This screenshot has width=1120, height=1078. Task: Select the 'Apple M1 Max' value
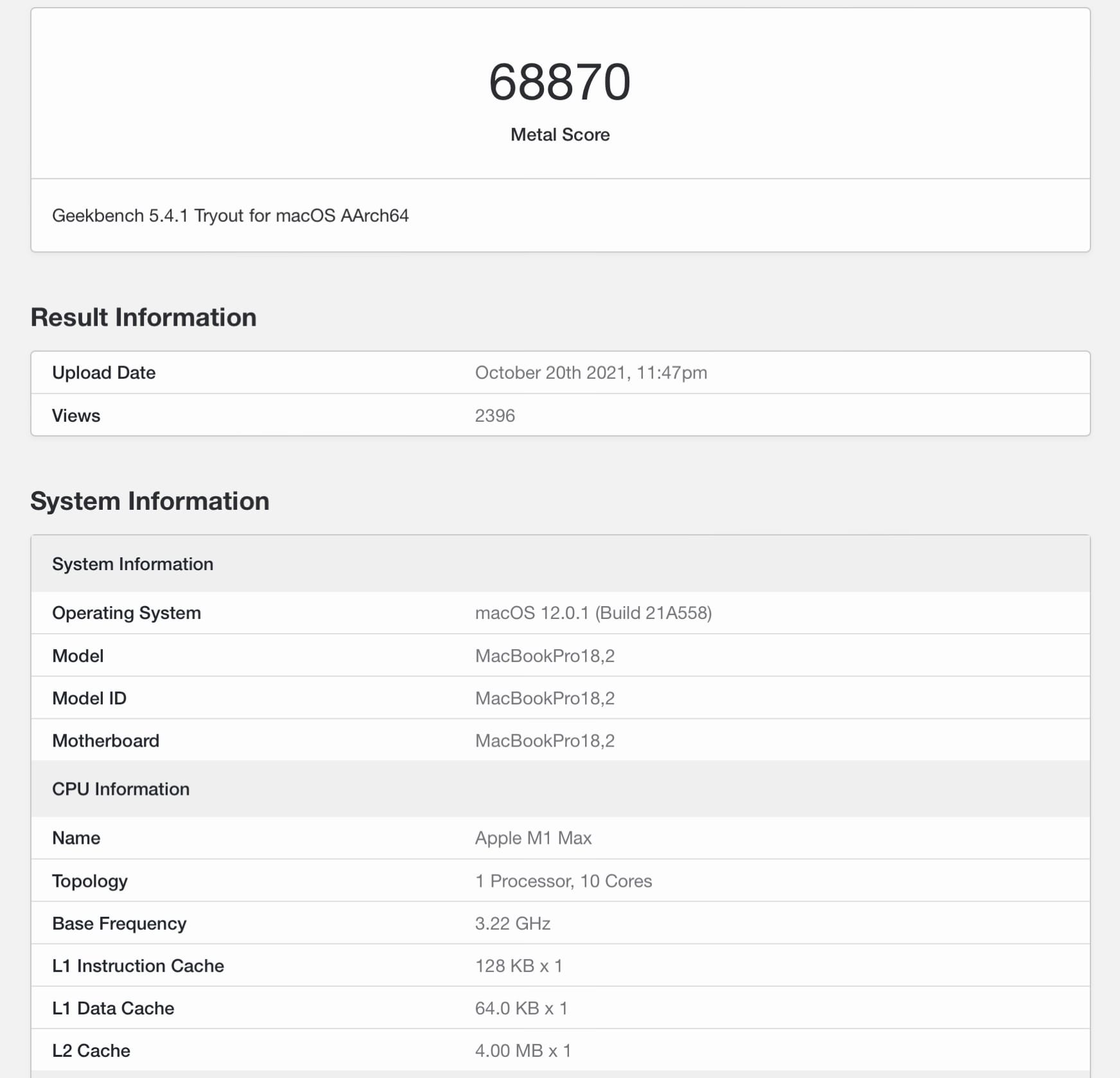pos(534,838)
